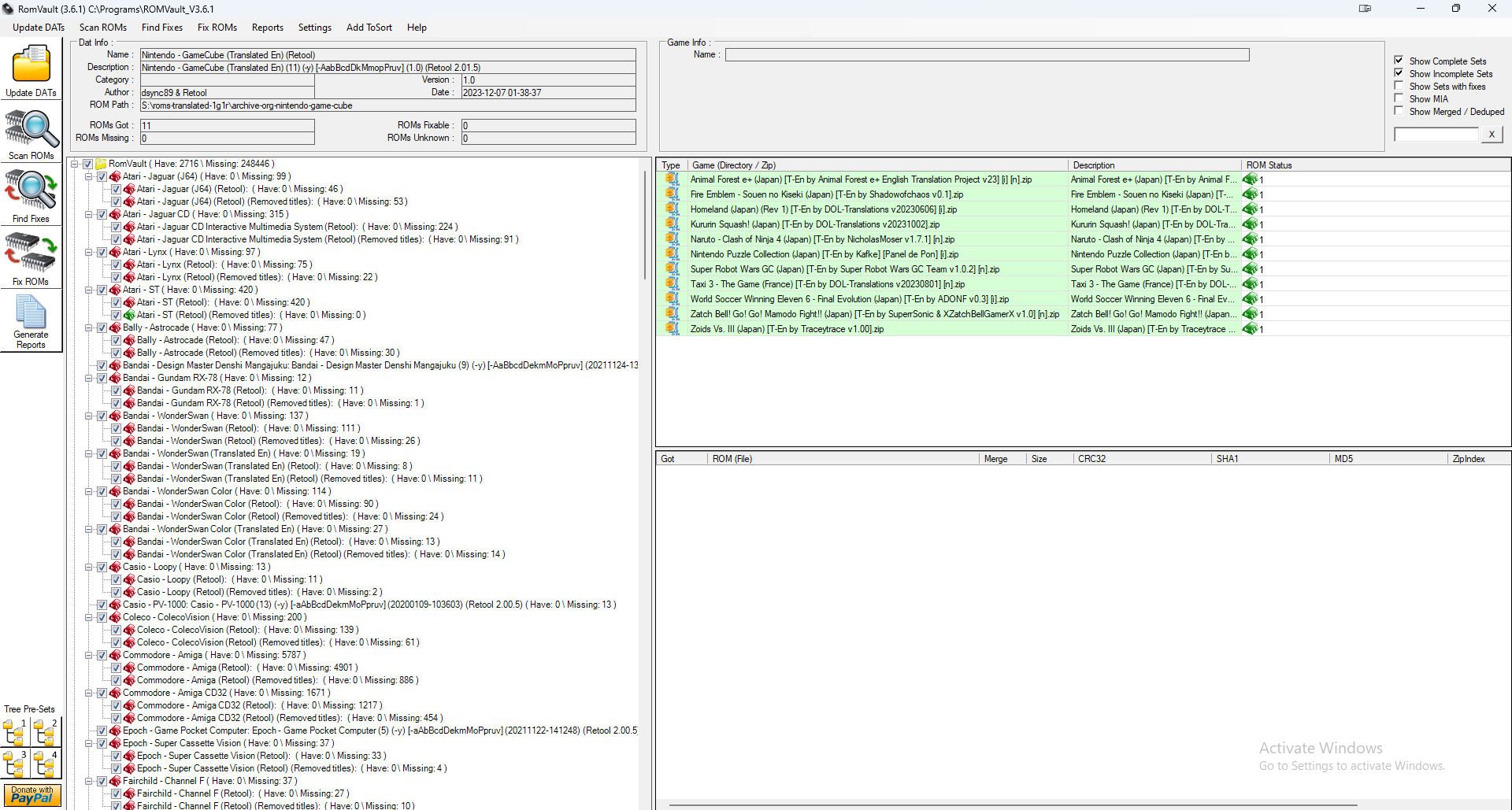Collapse Bandai - WonderSwan (Translated En) node

(x=89, y=453)
